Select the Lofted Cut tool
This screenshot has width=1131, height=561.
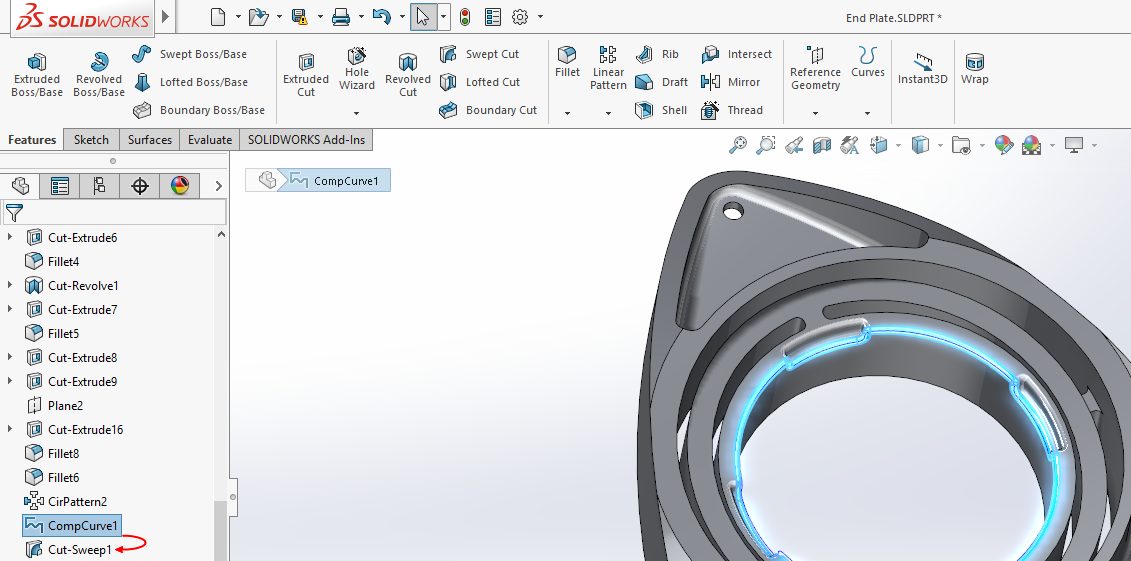coord(480,82)
